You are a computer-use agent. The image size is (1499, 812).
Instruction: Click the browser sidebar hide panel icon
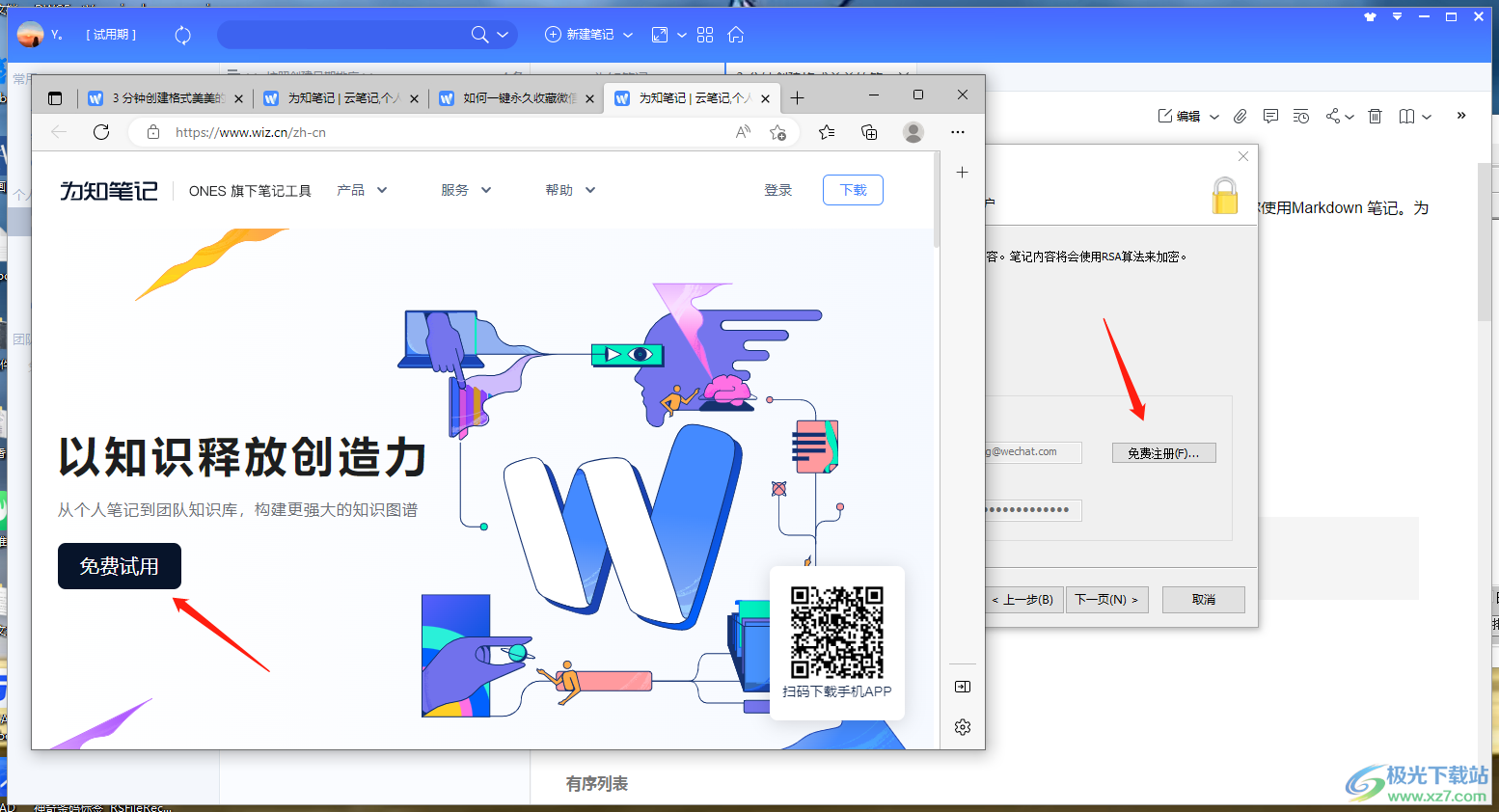963,687
